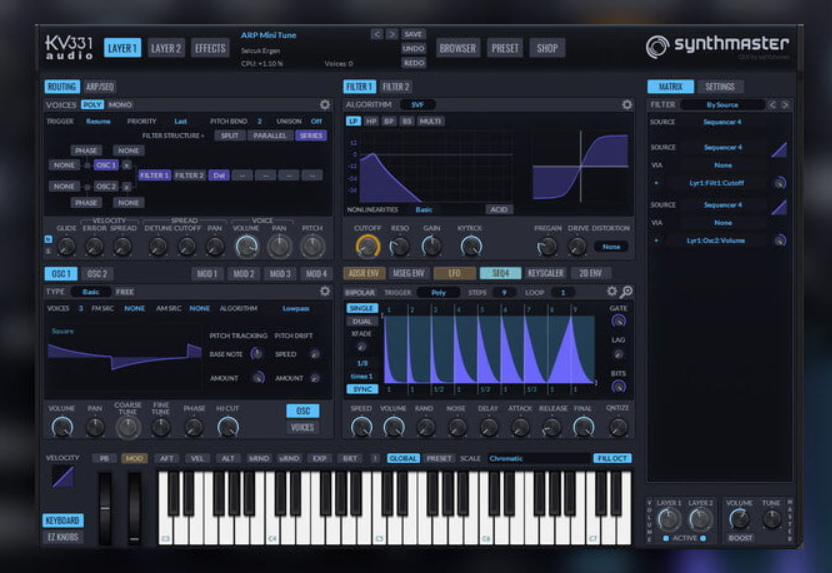
Task: Open the Filter algorithm gear settings
Action: point(627,105)
